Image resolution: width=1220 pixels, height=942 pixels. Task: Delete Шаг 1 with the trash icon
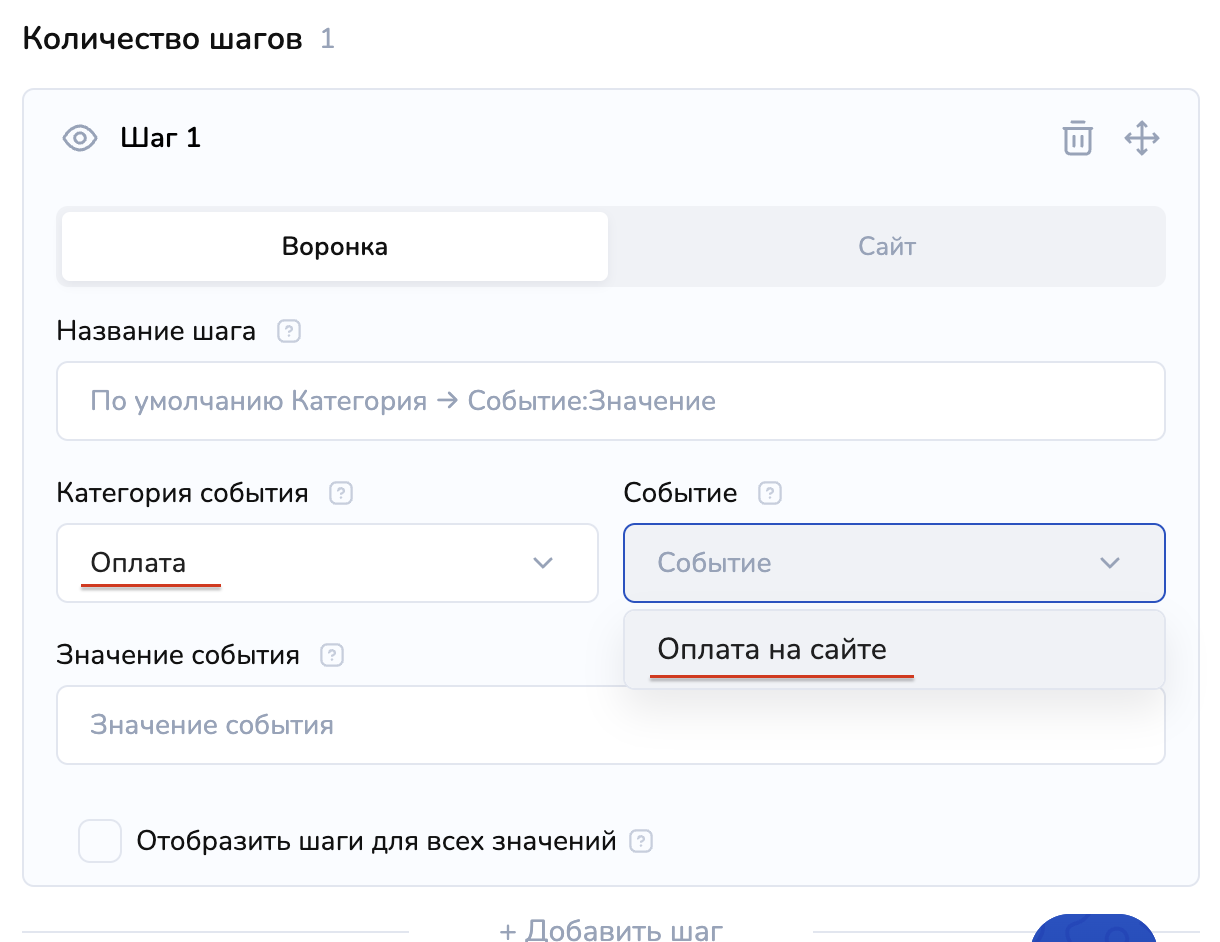[1077, 138]
